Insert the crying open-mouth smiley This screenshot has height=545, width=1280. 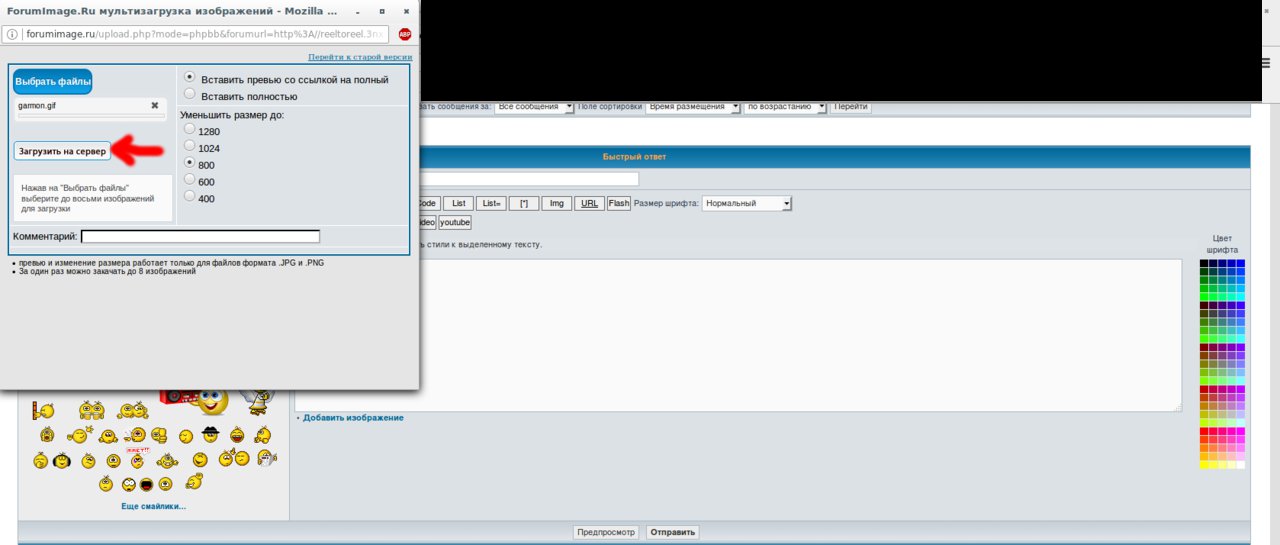[x=47, y=435]
